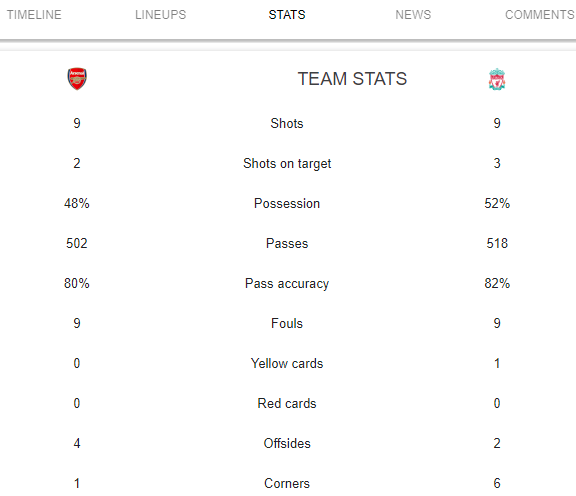
Task: Go to the COMMENTS tab
Action: coord(540,15)
